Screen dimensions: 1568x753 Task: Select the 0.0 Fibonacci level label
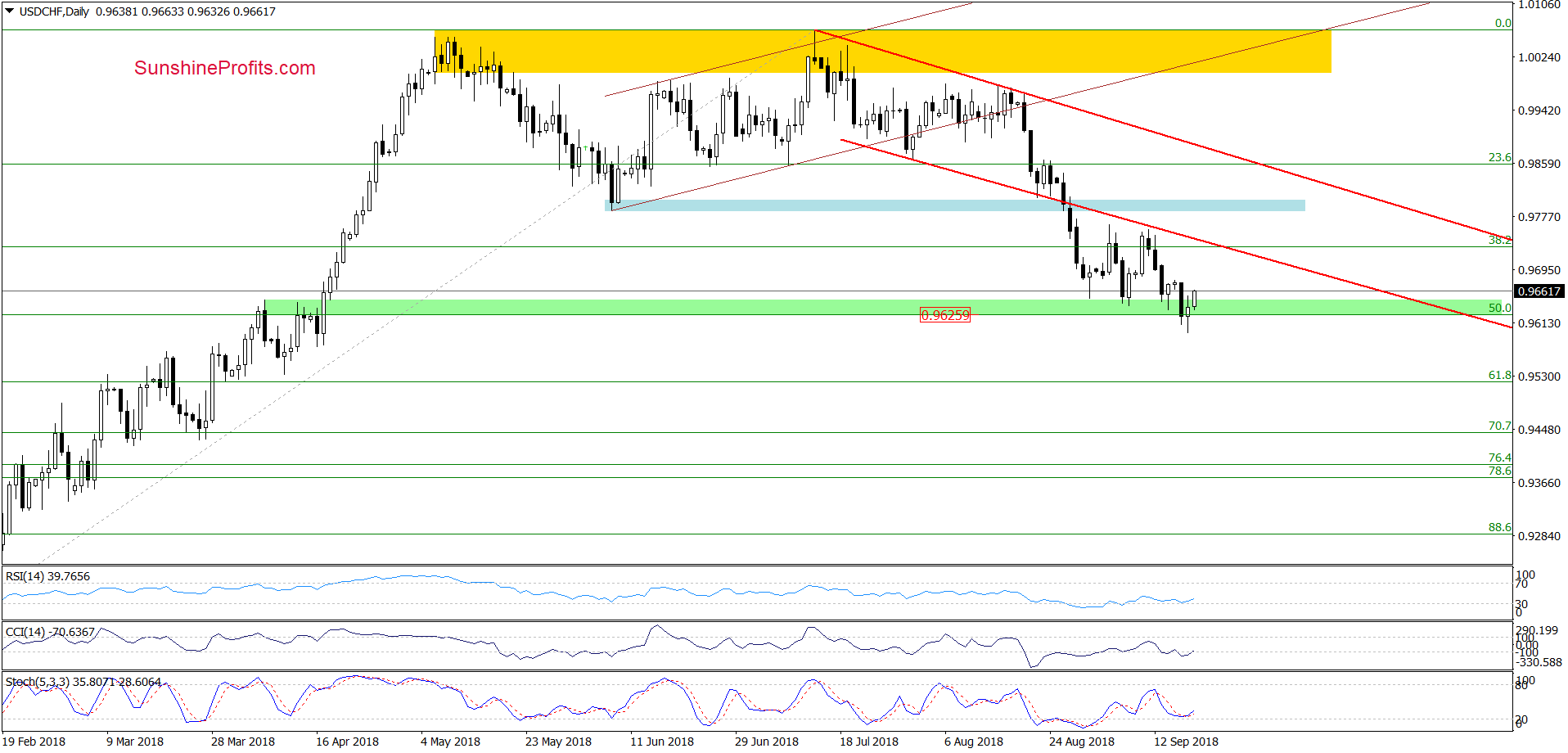(x=1503, y=23)
